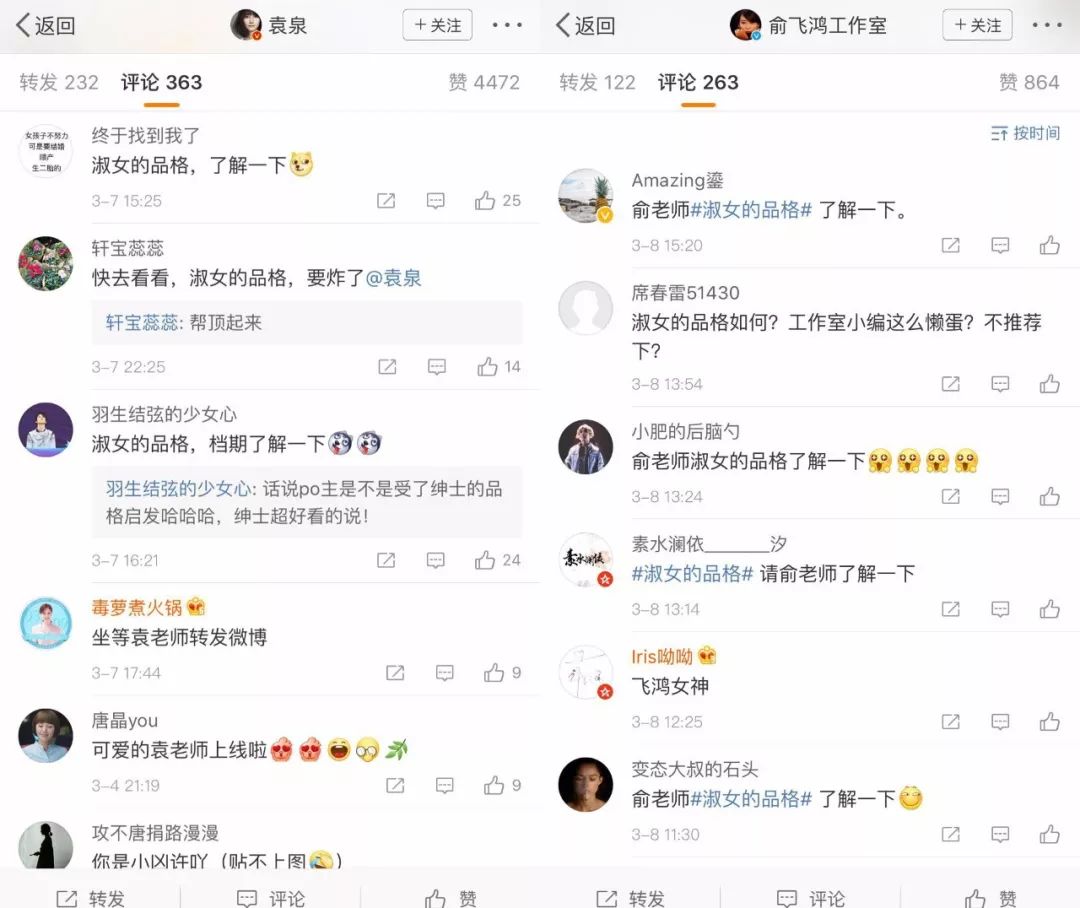Screen dimensions: 1080x908
Task: Open more options on 俞飞鸿工作室's post
Action: [1047, 25]
